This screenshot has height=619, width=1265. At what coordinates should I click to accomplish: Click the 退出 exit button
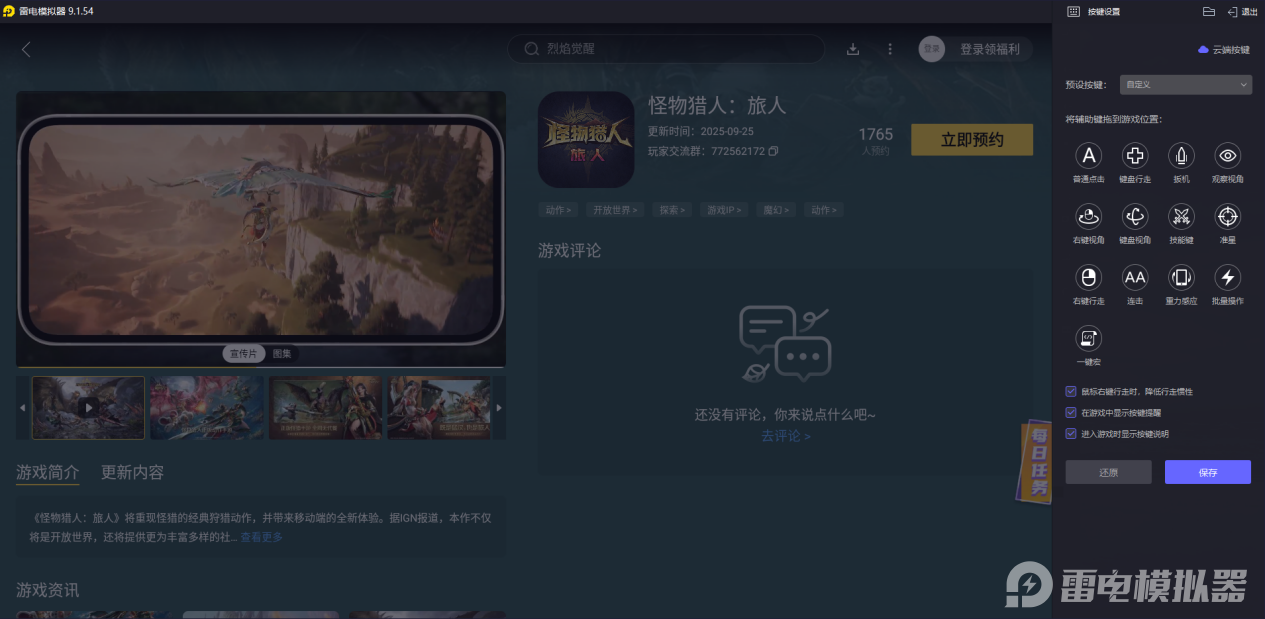coord(1243,11)
